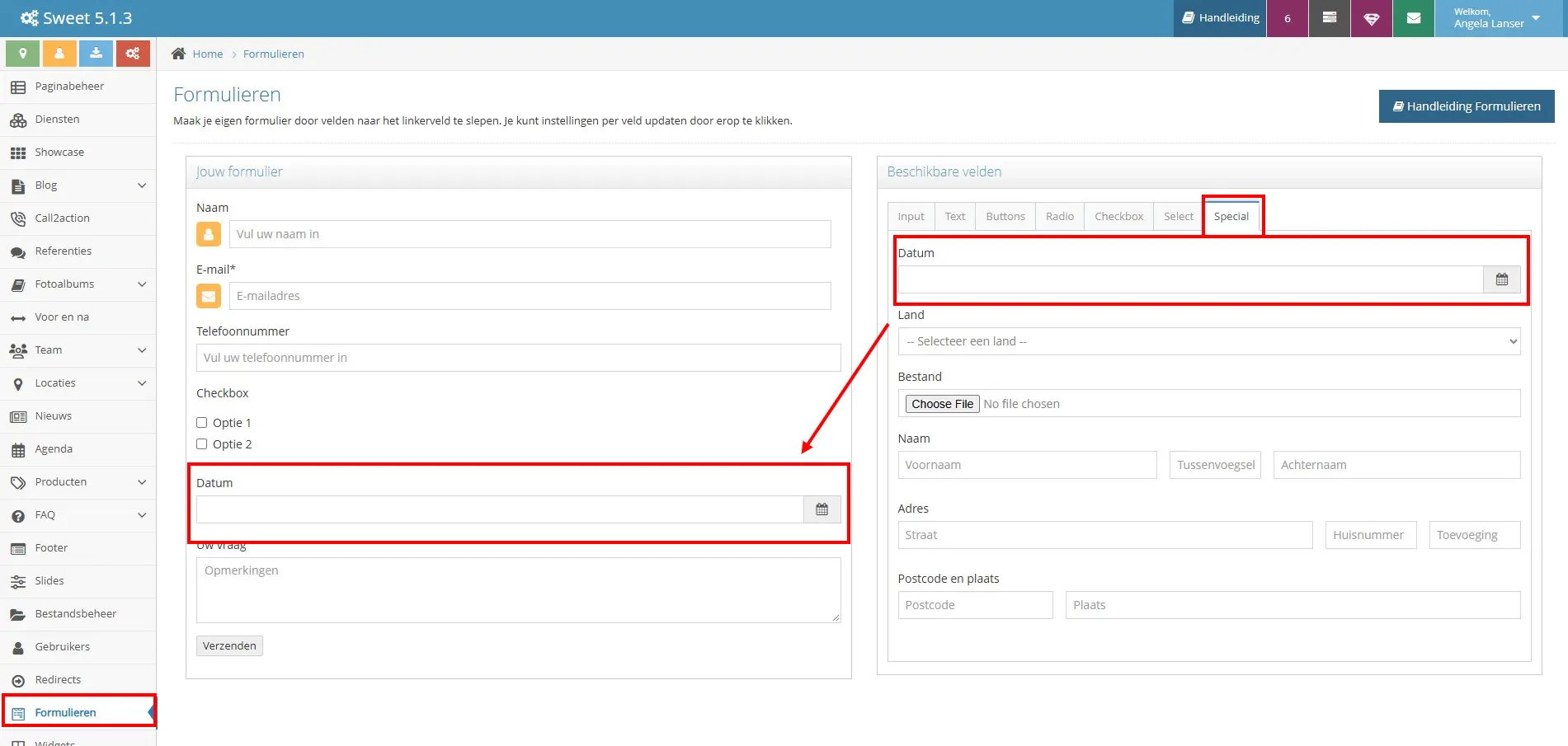Image resolution: width=1568 pixels, height=746 pixels.
Task: Open Paginabeheer from the sidebar
Action: point(78,87)
